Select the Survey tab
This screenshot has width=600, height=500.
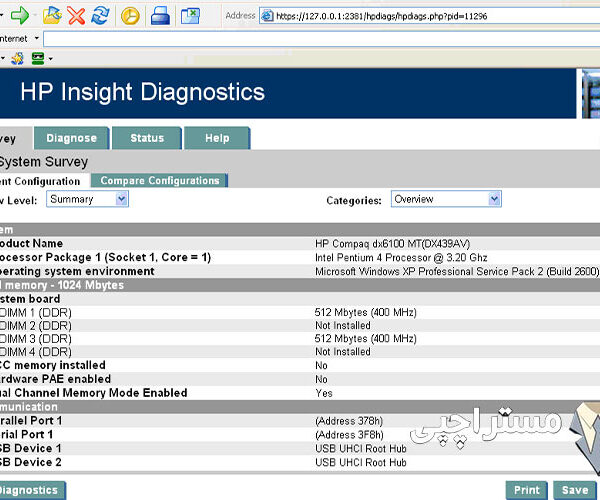click(x=15, y=138)
